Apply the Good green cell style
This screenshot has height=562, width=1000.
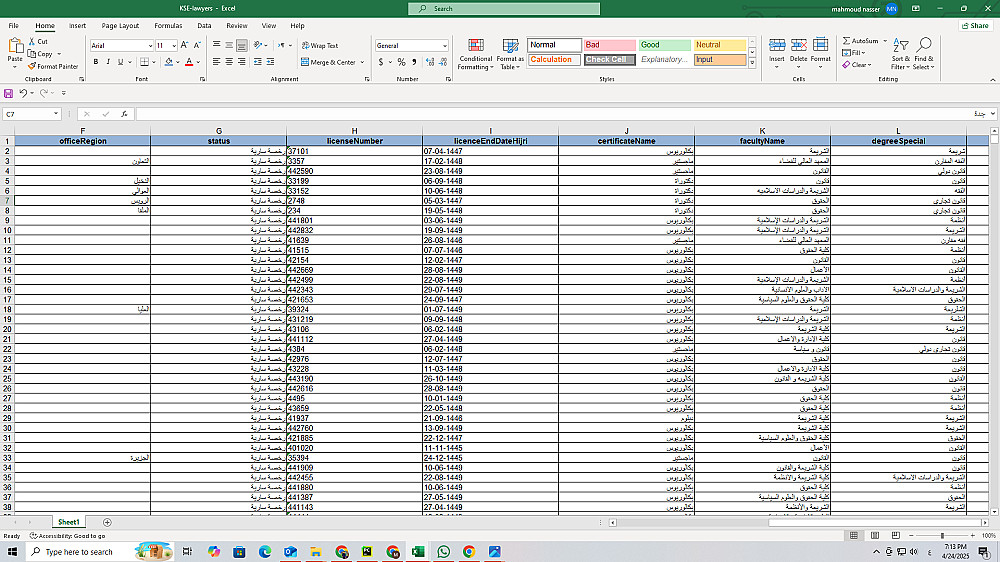(x=665, y=45)
